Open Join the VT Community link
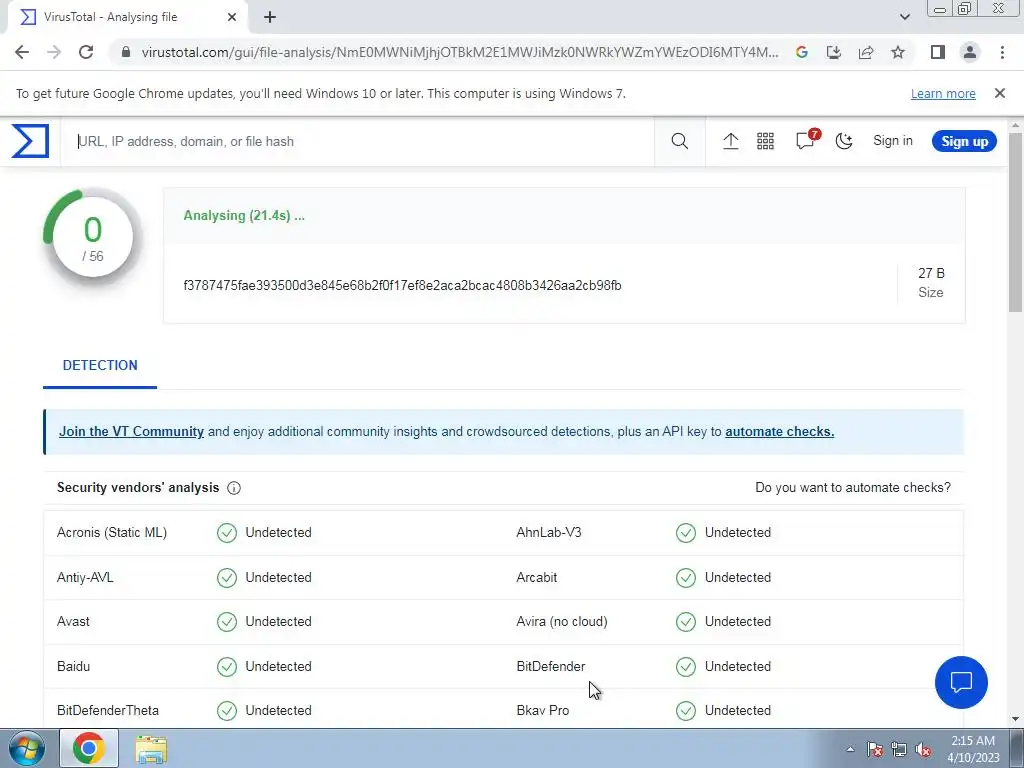Viewport: 1024px width, 768px height. (x=131, y=432)
